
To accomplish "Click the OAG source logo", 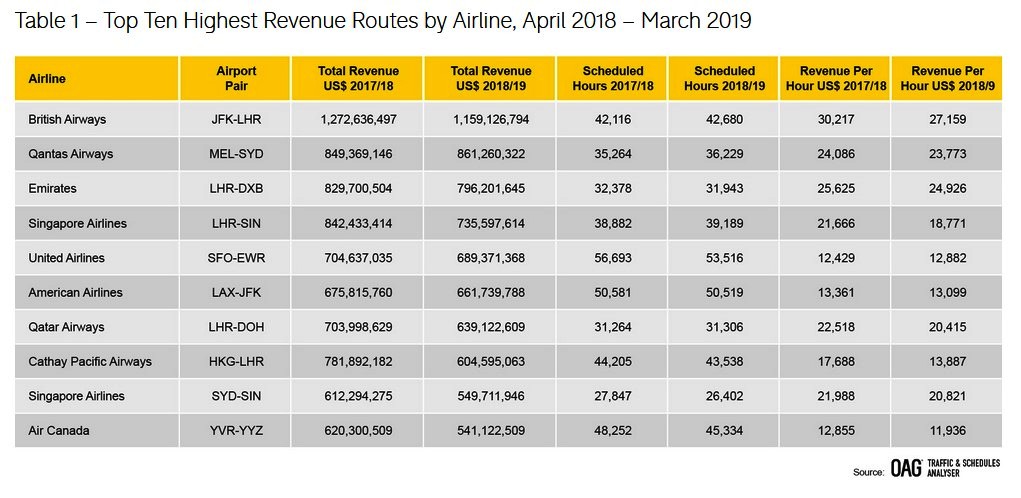I will [945, 467].
